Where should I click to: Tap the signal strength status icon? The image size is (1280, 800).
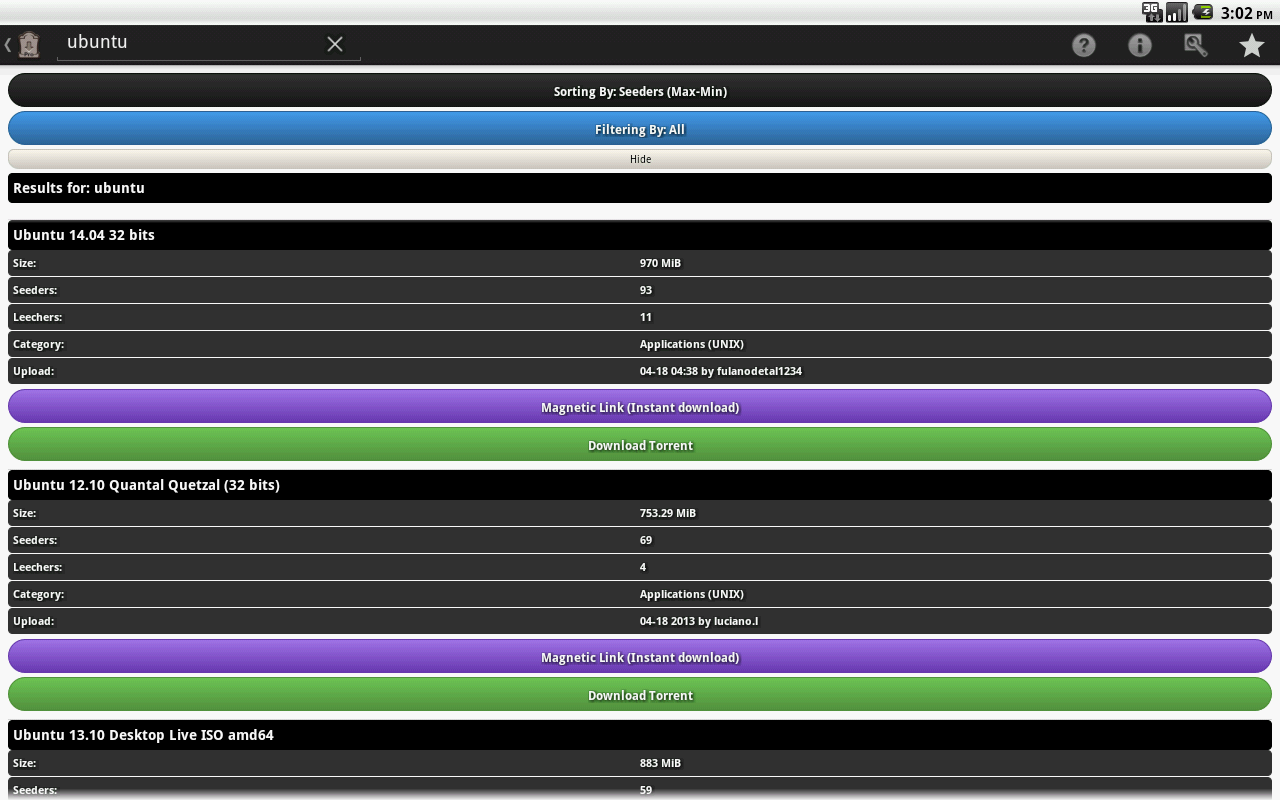[1177, 12]
